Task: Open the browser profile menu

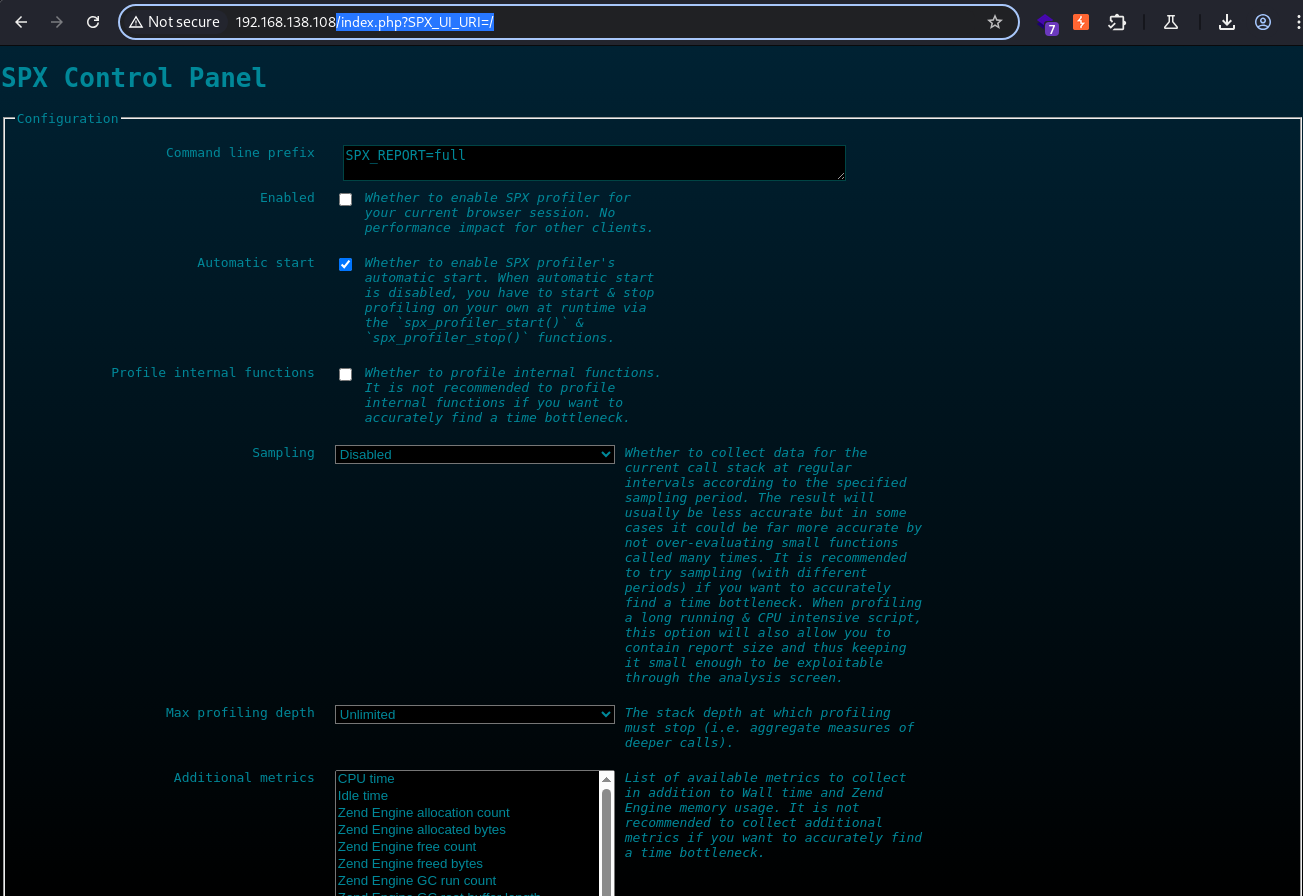Action: tap(1263, 22)
